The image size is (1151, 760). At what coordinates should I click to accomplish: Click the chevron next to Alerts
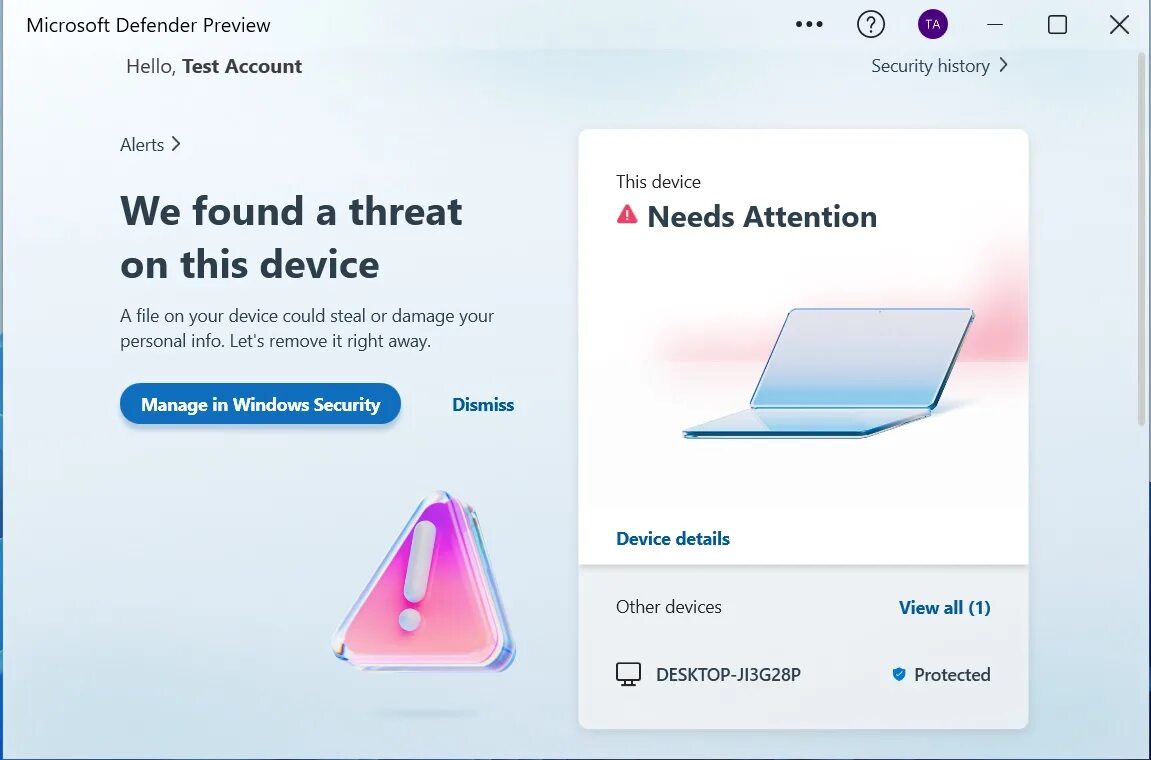175,144
